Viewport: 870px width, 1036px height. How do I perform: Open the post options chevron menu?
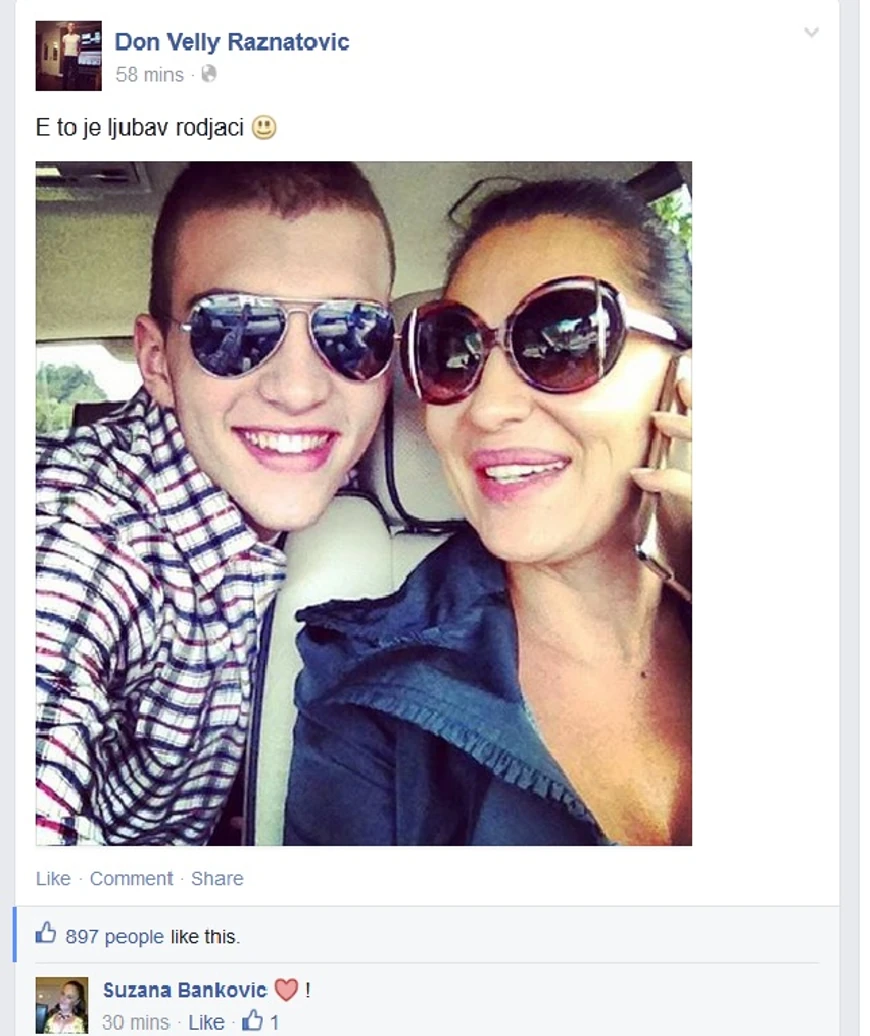(x=811, y=32)
